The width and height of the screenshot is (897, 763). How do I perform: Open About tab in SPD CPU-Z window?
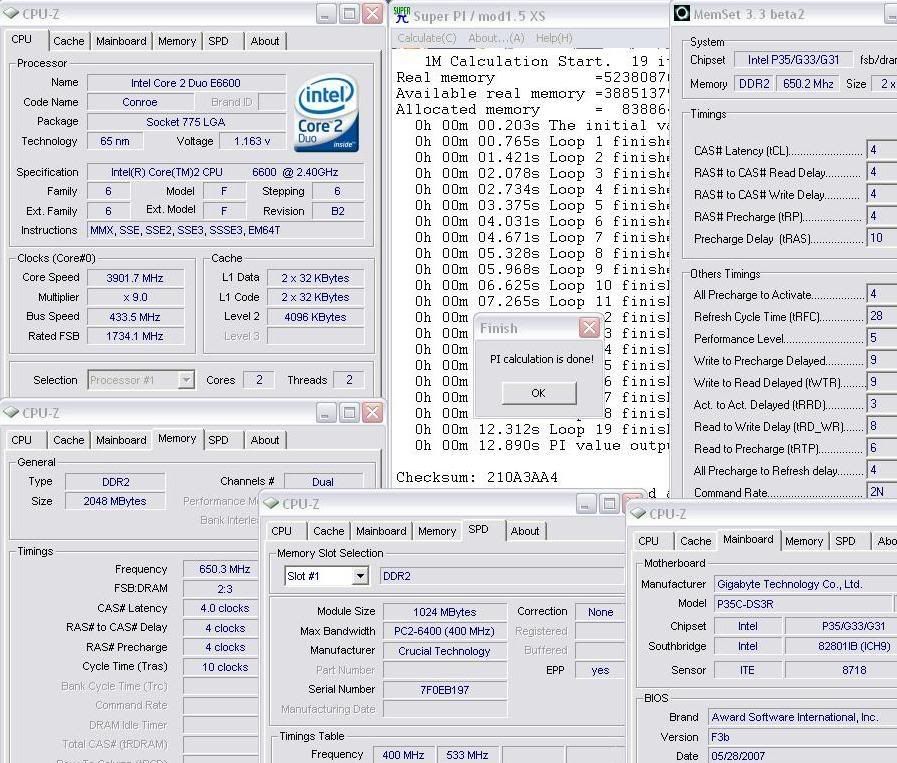[x=525, y=531]
